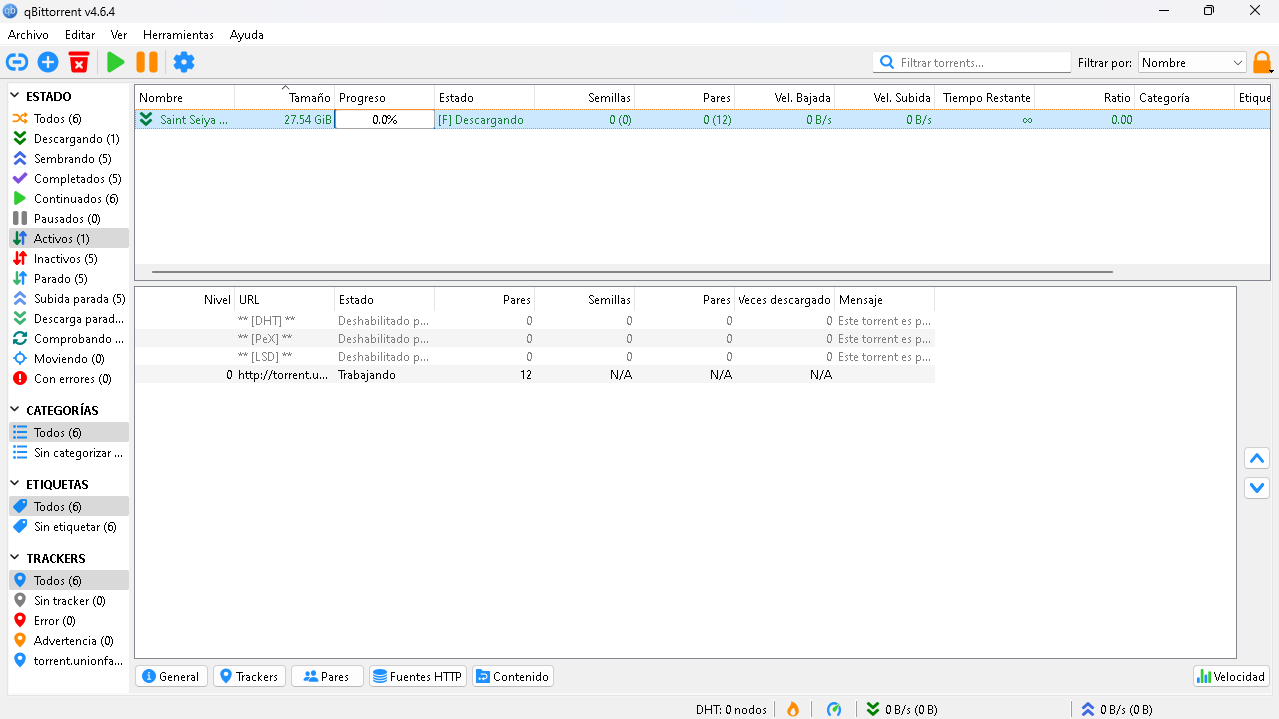The height and width of the screenshot is (719, 1279).
Task: Click the 'DHT: 0 nodos' status text
Action: pyautogui.click(x=731, y=710)
